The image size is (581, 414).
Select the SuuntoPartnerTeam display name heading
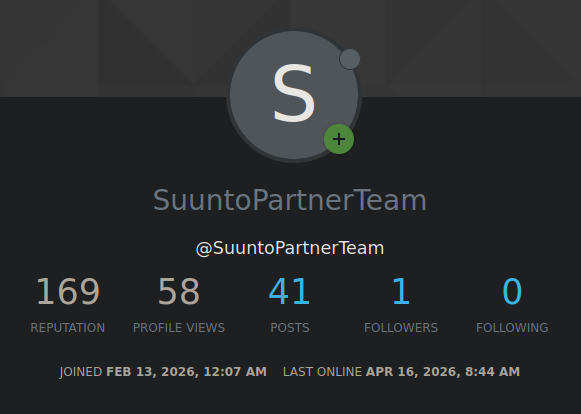click(x=290, y=200)
